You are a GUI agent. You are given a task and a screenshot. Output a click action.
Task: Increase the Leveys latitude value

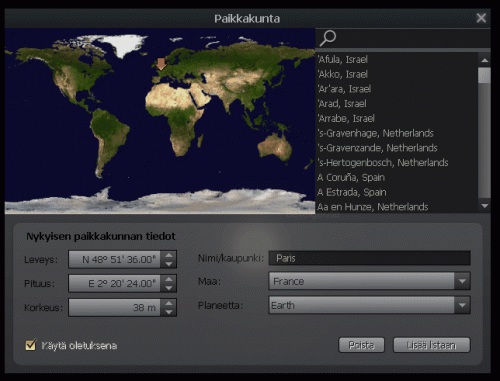pos(169,255)
